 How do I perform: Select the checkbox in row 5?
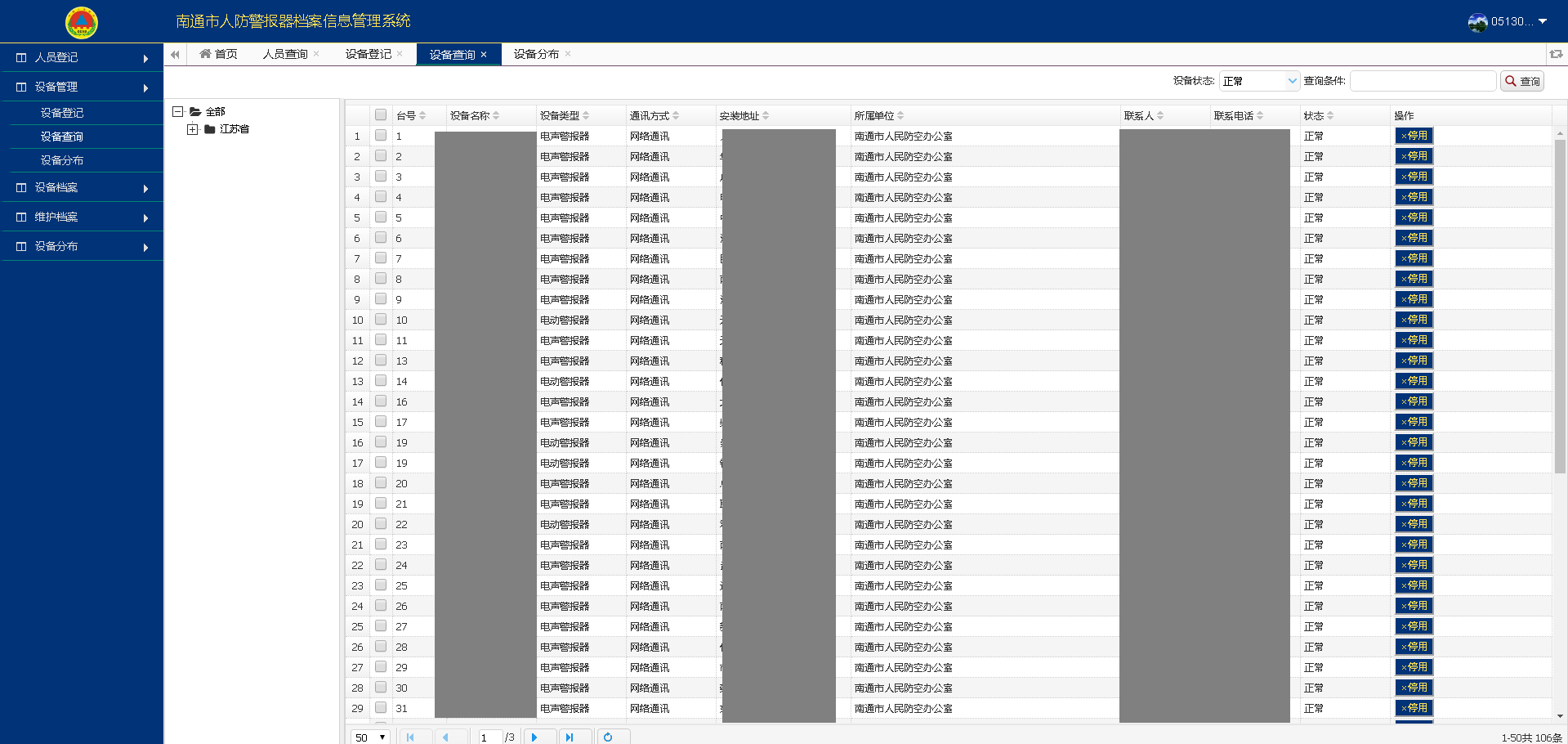(x=381, y=217)
